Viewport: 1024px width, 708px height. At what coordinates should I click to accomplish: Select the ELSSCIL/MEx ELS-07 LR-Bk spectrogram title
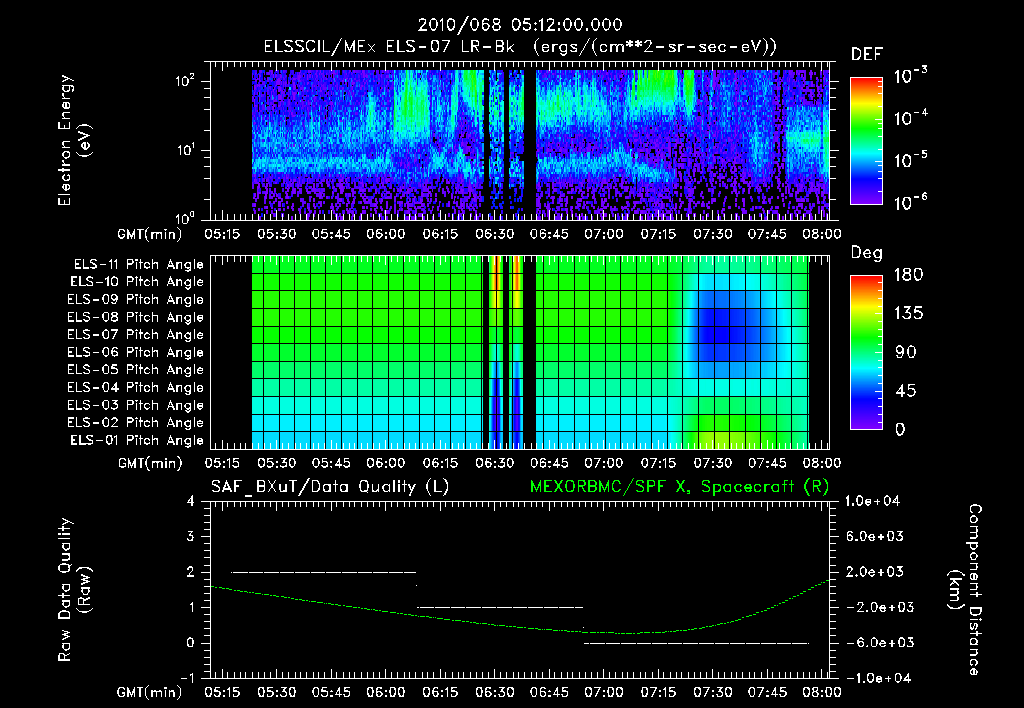click(520, 47)
